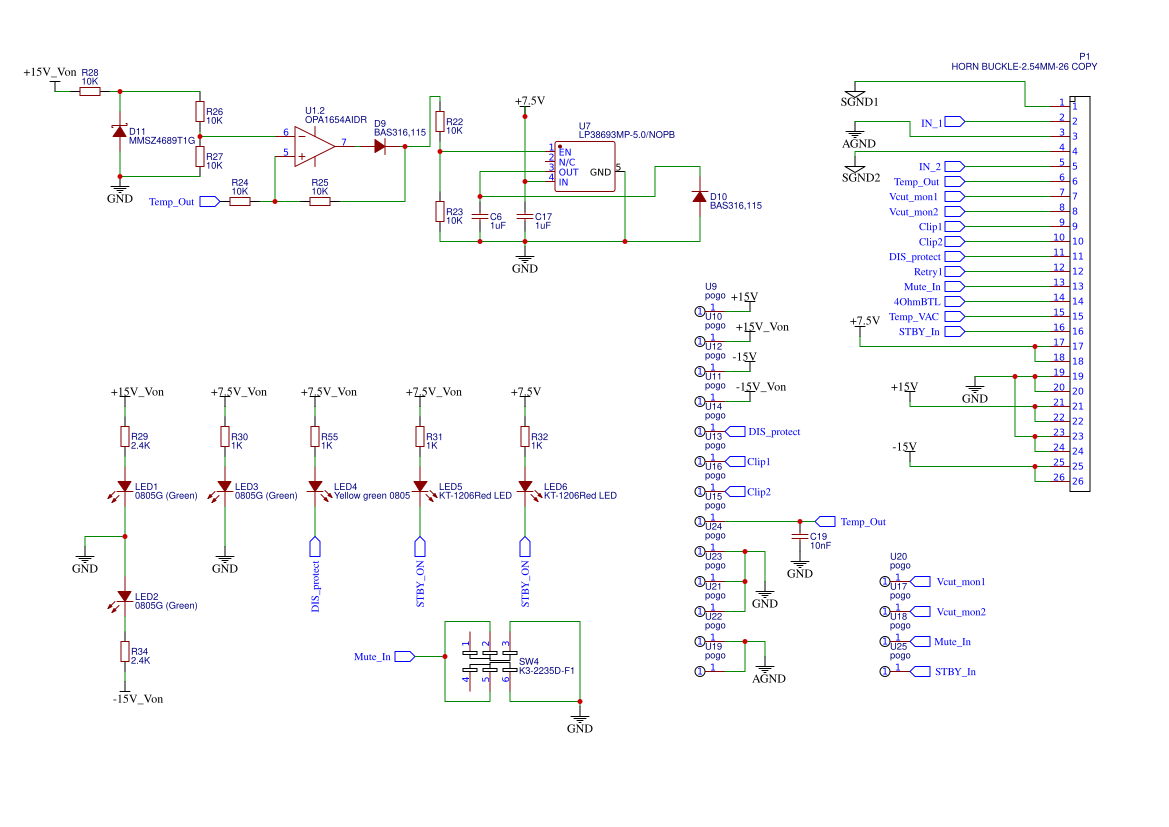Click the Mute_In port flag near SW4

tap(404, 656)
